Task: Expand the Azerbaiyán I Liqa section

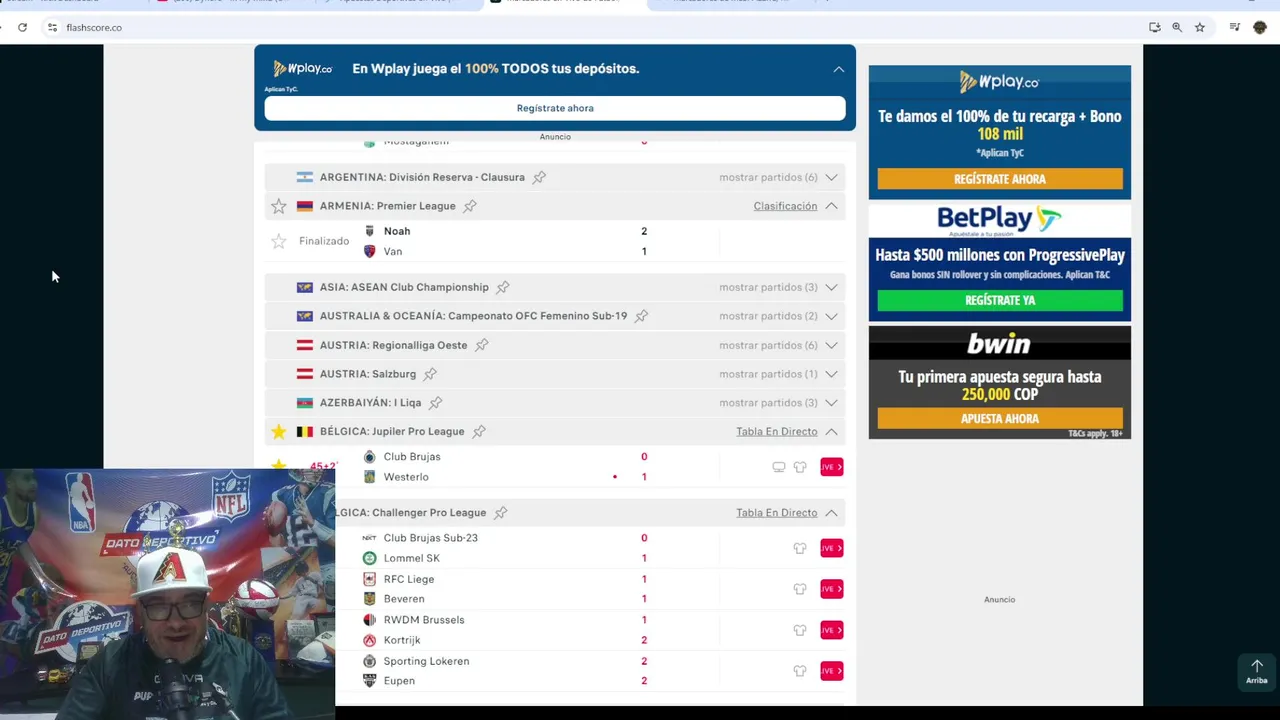Action: [x=831, y=403]
